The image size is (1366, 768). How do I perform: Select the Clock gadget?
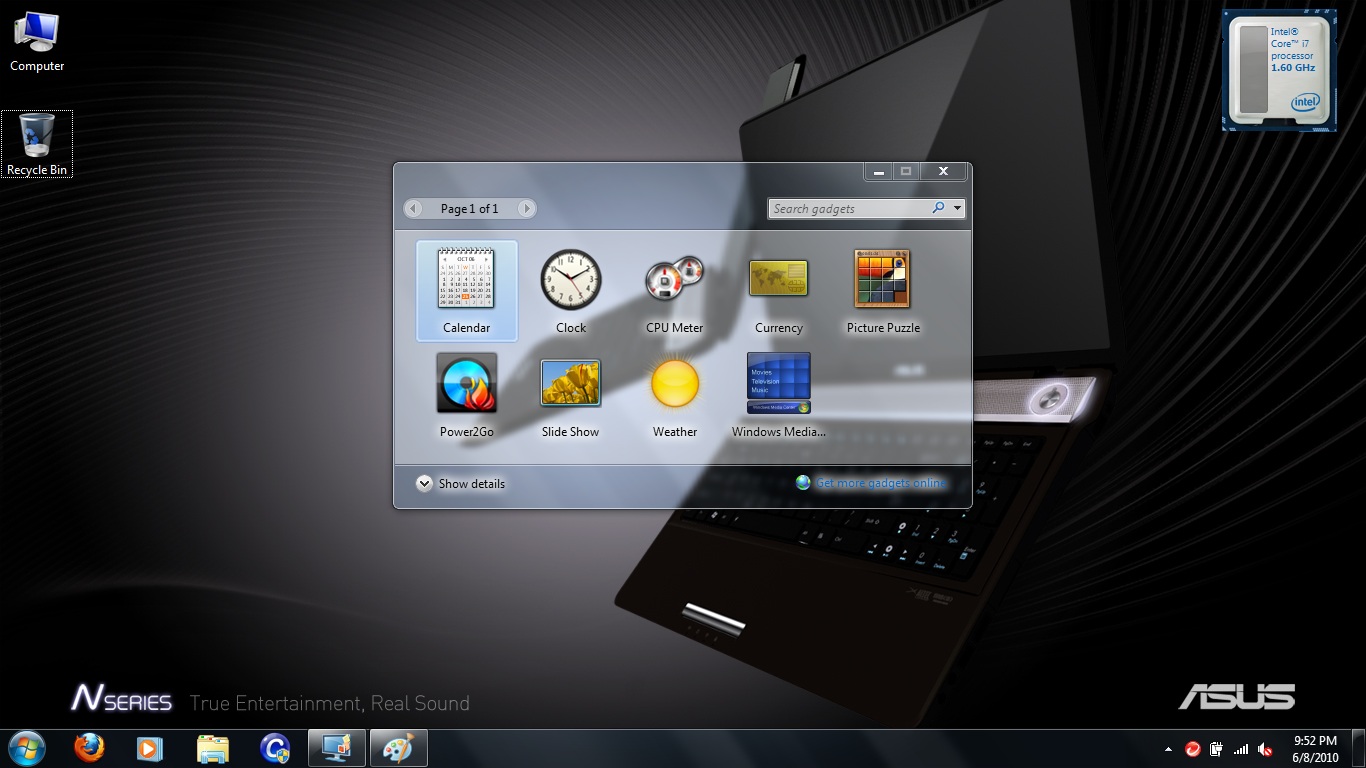[x=571, y=291]
